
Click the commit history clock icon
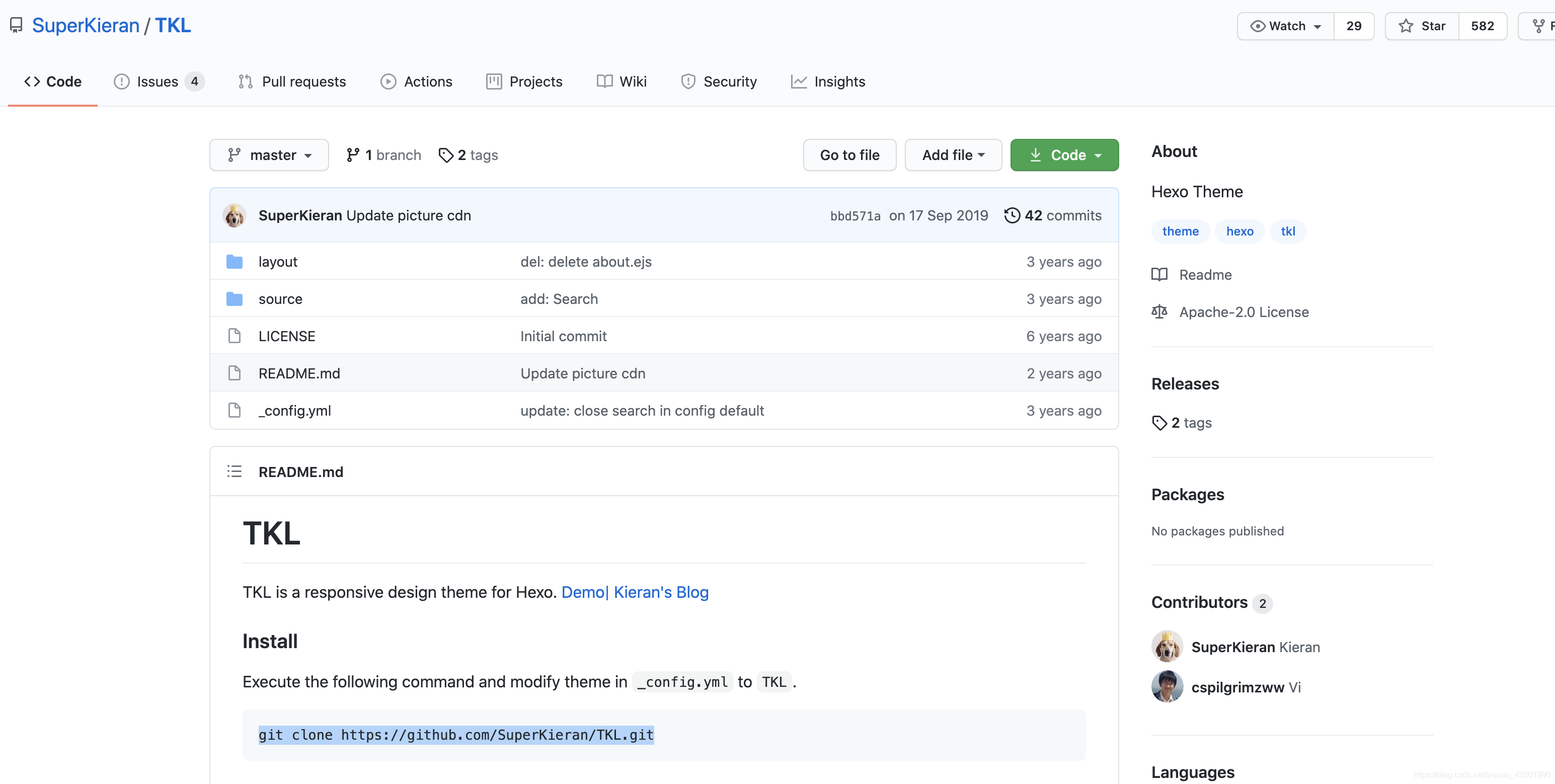coord(1012,215)
